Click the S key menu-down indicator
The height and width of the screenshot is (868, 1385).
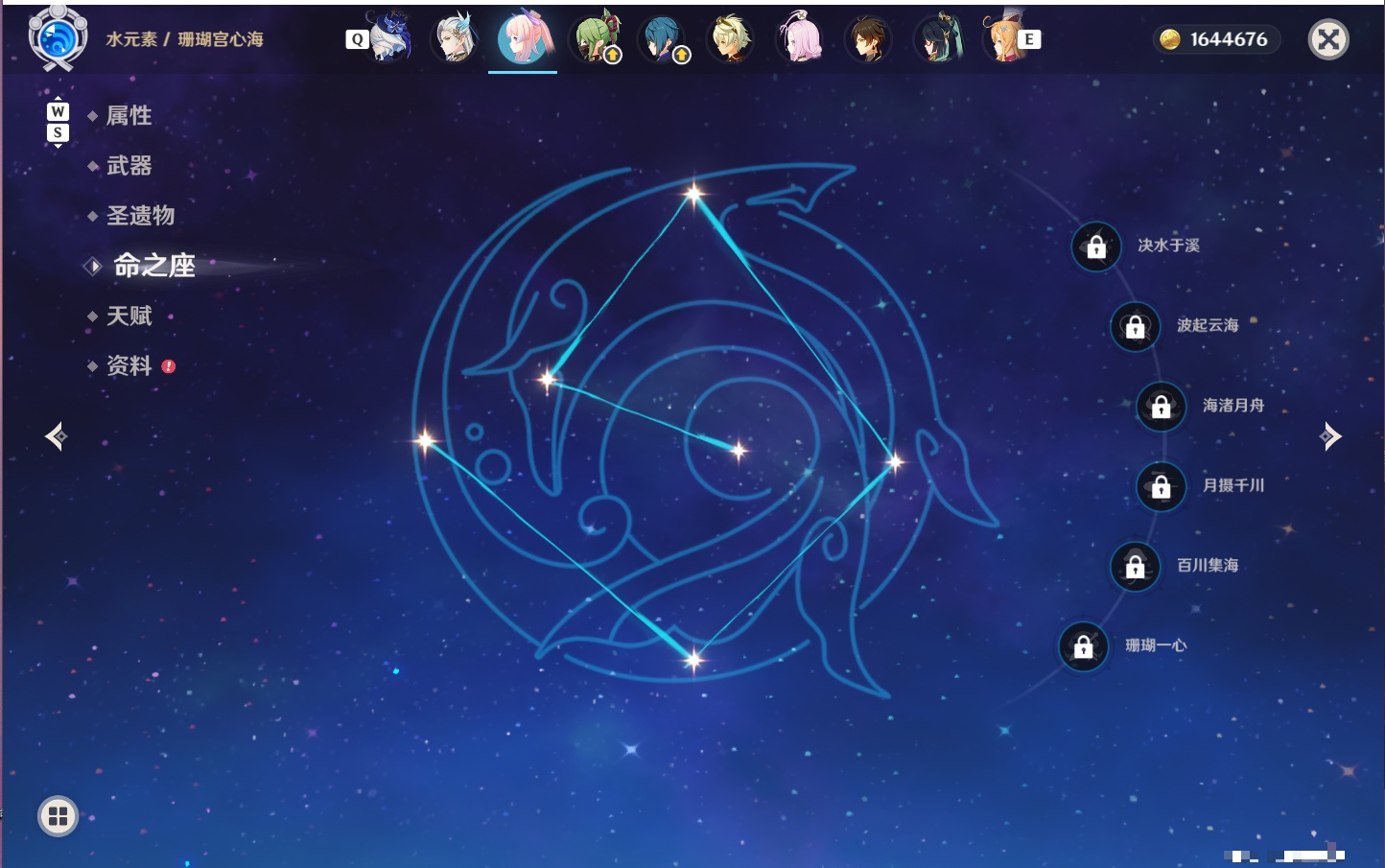pos(58,132)
